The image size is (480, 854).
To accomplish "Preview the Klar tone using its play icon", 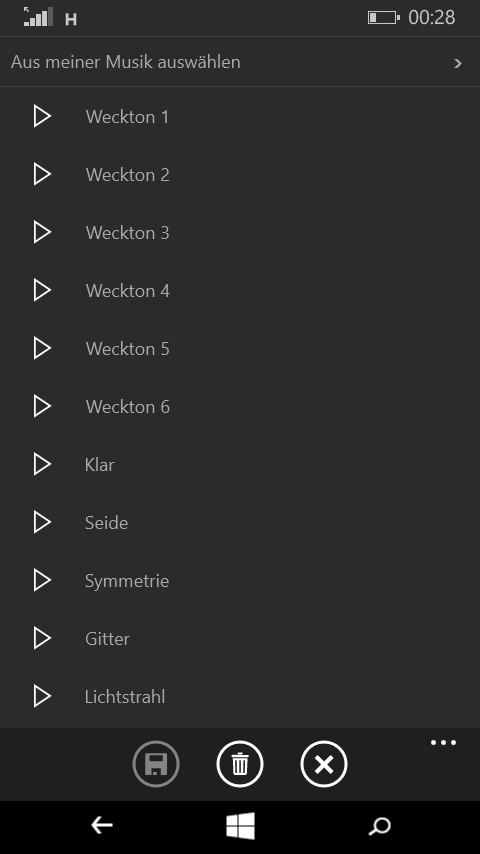I will [42, 465].
